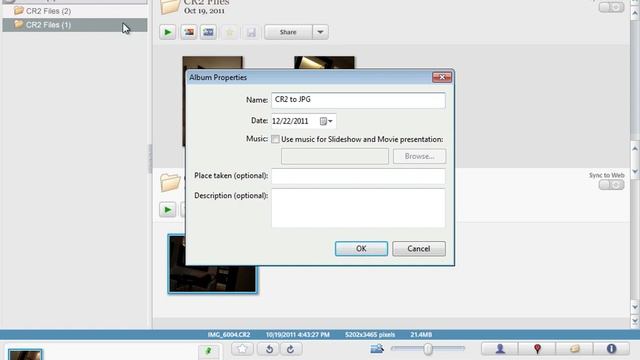
Task: Select the CR2 Files (1) folder
Action: click(x=75, y=25)
